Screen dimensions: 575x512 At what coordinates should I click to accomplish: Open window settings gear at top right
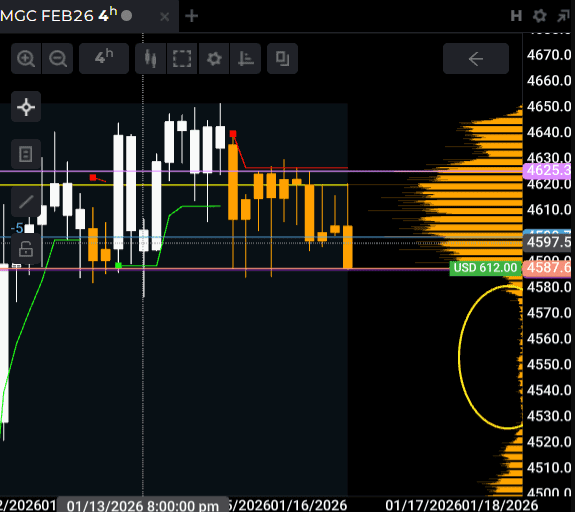pos(539,16)
